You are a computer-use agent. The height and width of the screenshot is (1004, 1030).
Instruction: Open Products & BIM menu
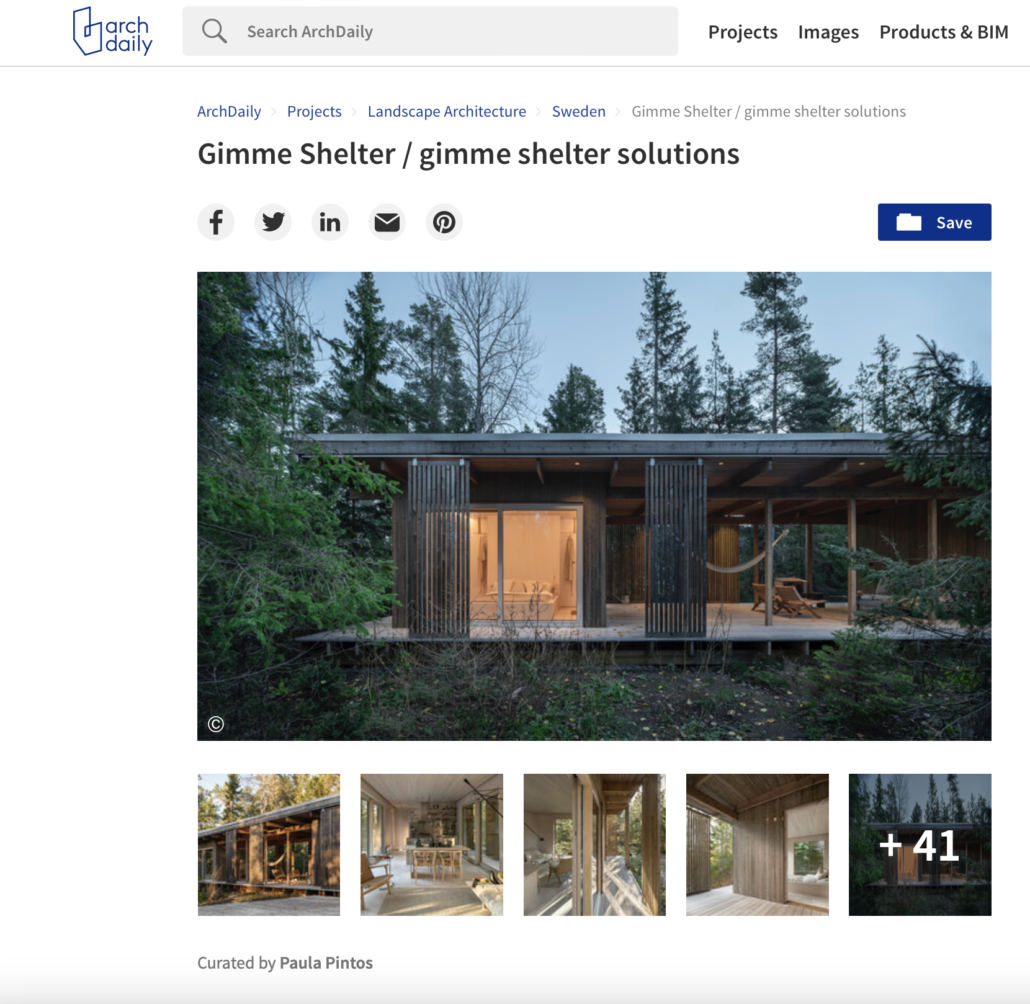(x=943, y=32)
